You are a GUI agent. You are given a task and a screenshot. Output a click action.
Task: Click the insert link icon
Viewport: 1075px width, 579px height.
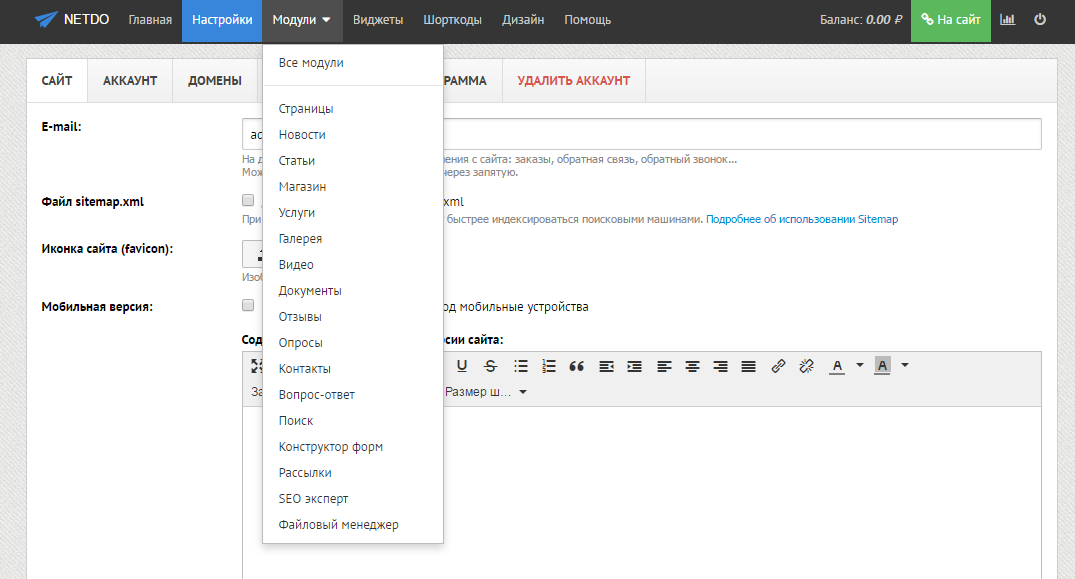[x=778, y=366]
